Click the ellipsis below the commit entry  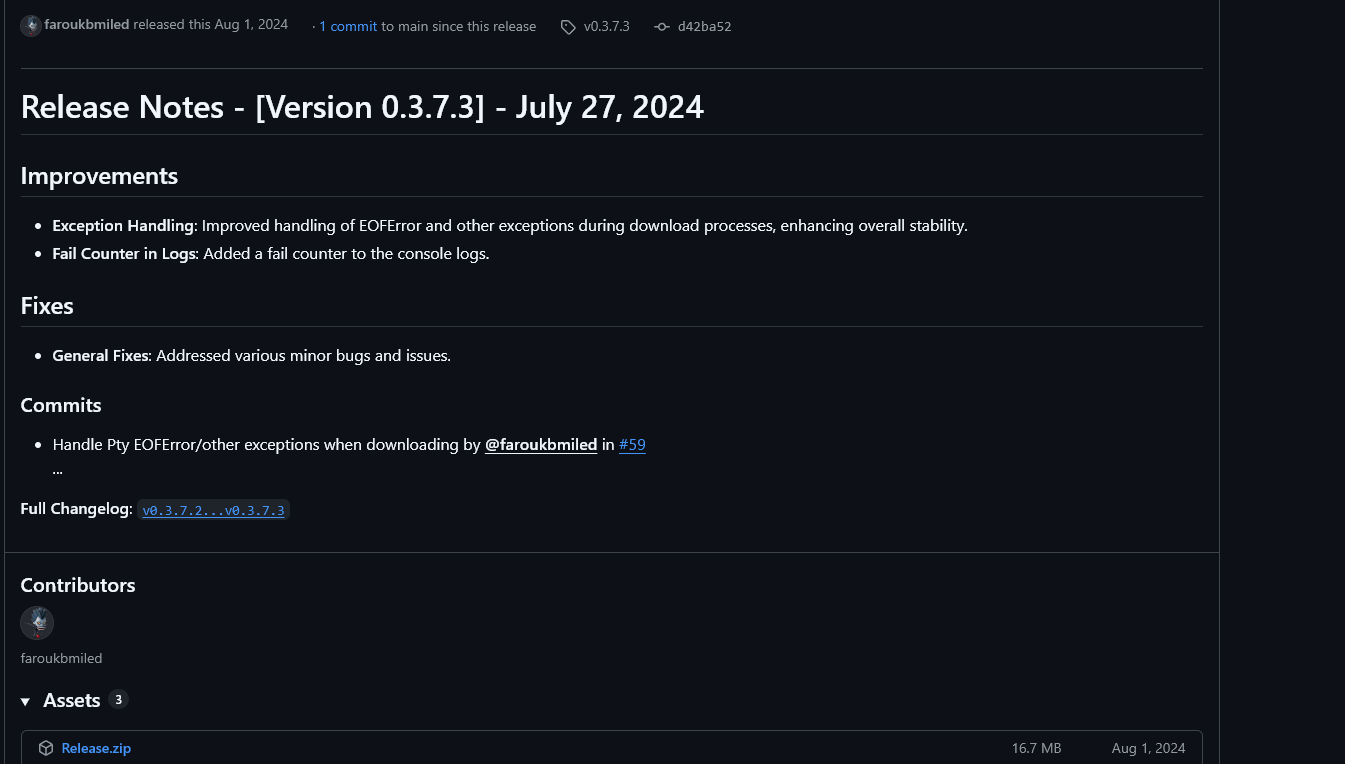click(x=58, y=469)
